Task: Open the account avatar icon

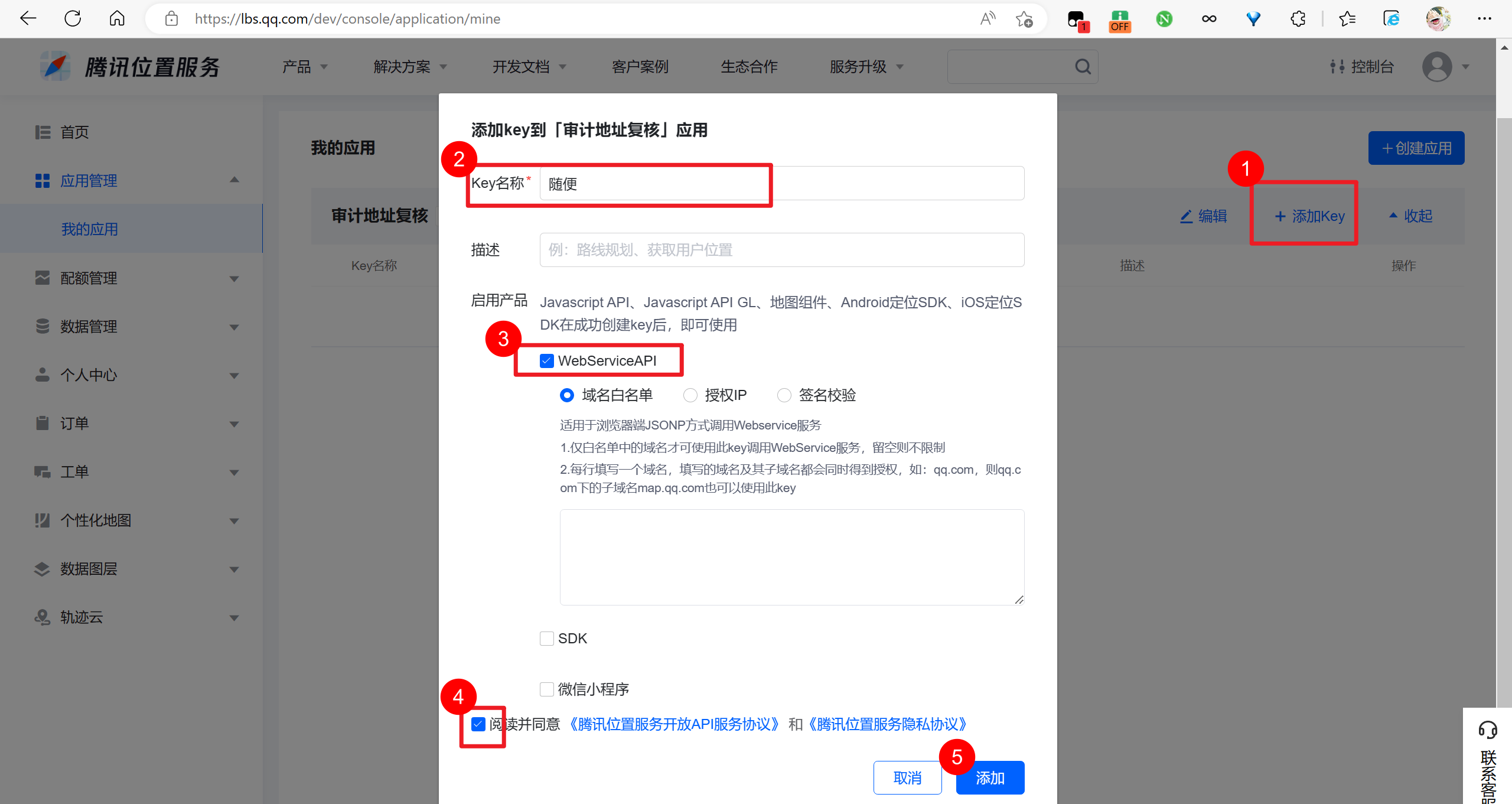Action: [1438, 66]
